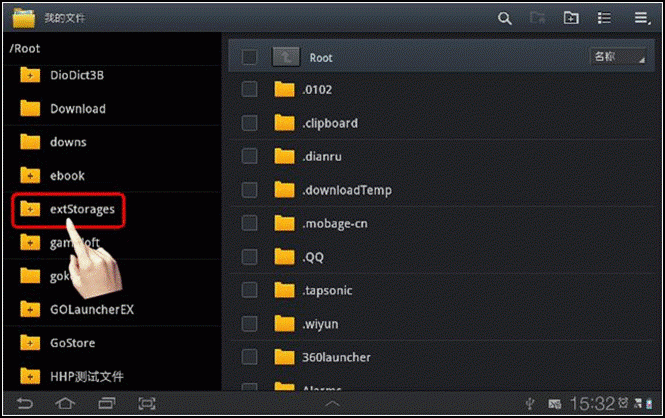Open the overflow menu icon at top right

(642, 18)
